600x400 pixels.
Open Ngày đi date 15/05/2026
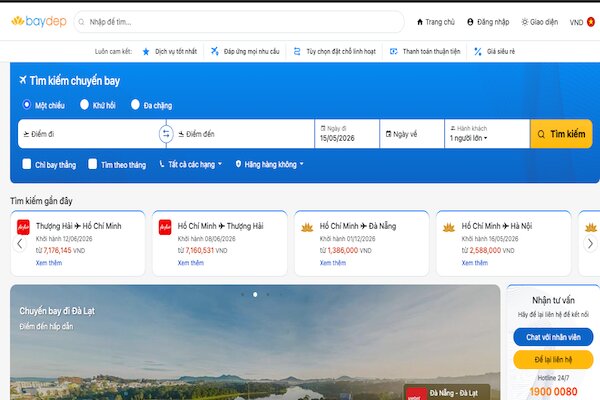(347, 134)
